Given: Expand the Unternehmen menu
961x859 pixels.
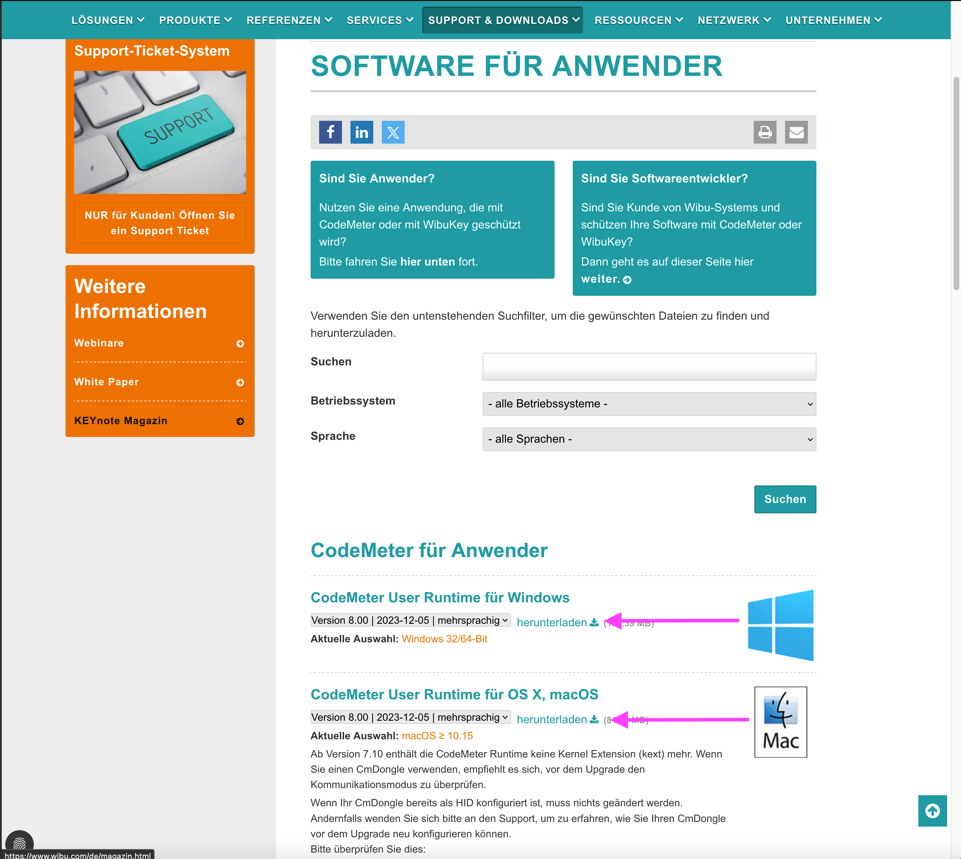Looking at the screenshot, I should tap(834, 20).
